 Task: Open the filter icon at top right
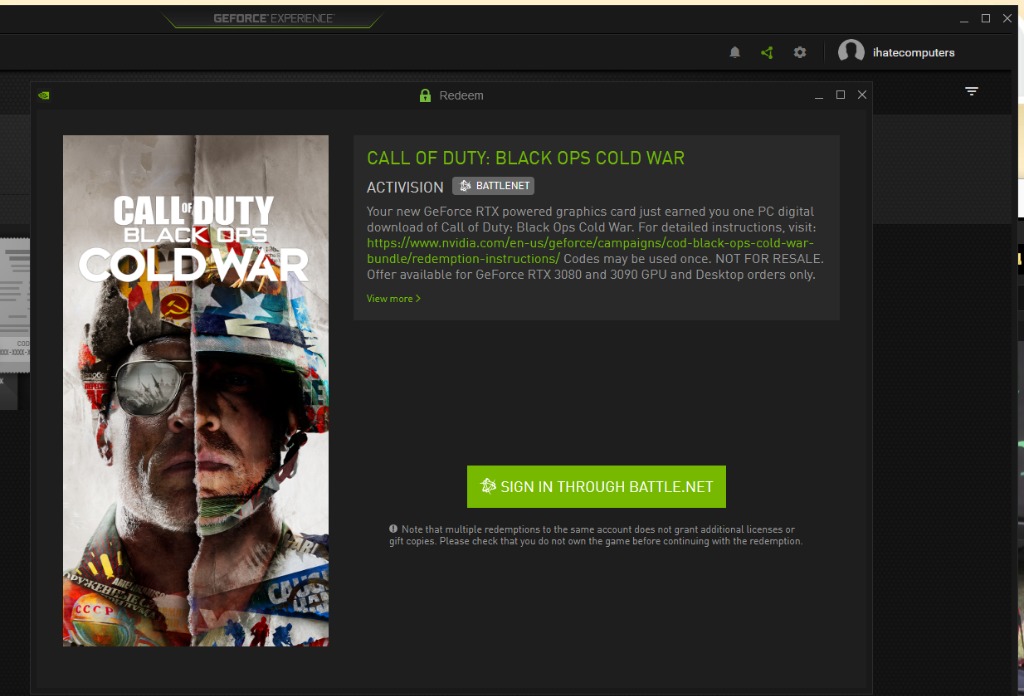pos(972,91)
